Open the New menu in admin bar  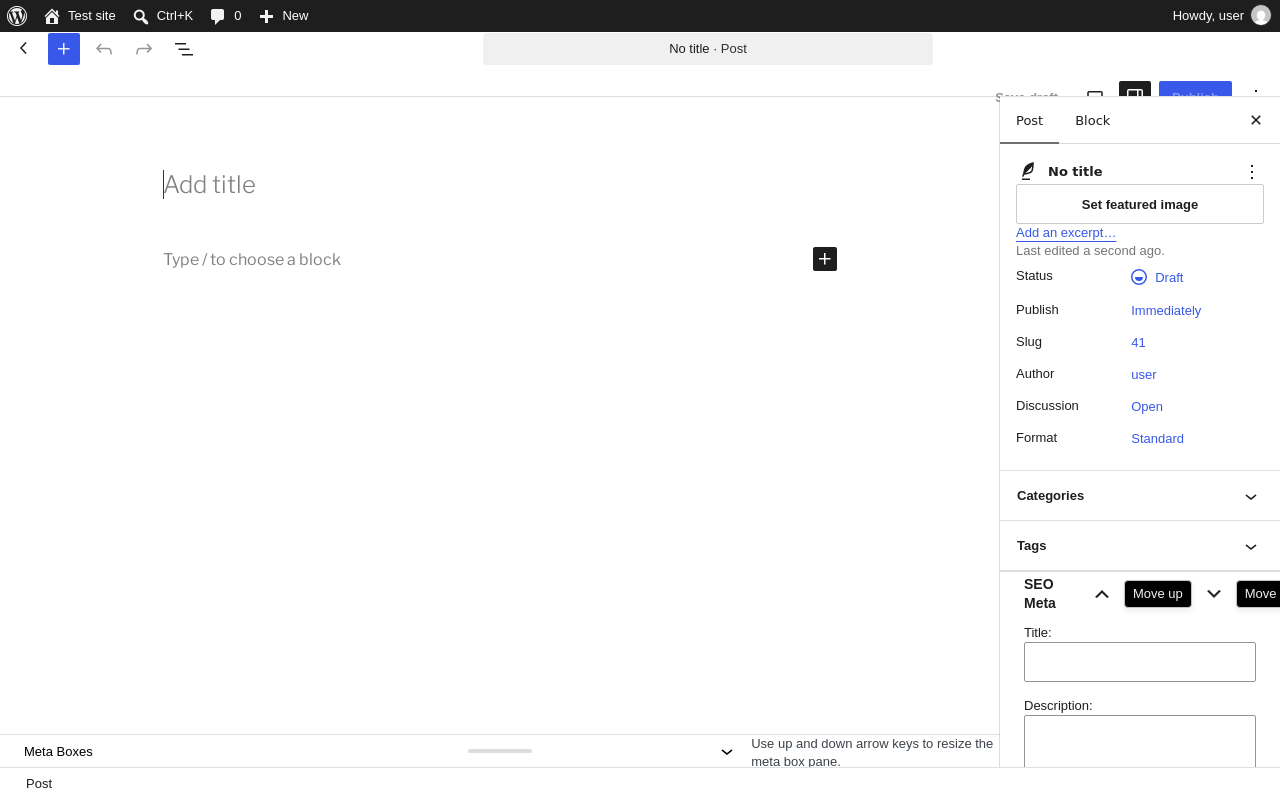(284, 16)
